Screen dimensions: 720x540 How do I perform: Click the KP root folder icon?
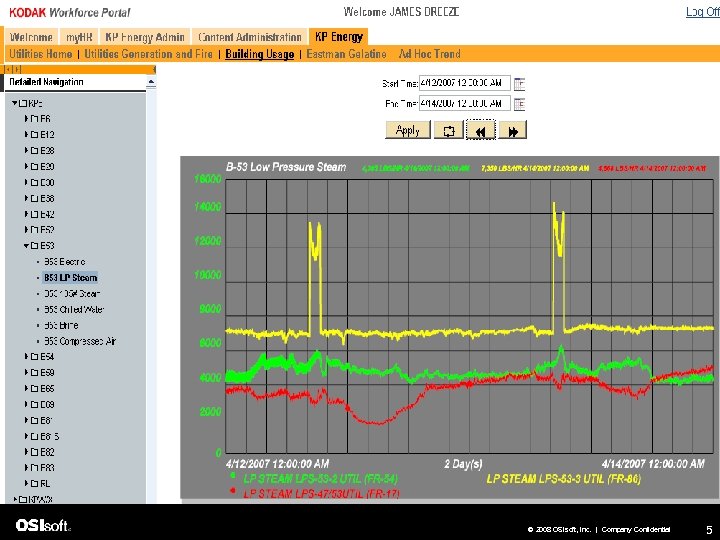point(23,103)
